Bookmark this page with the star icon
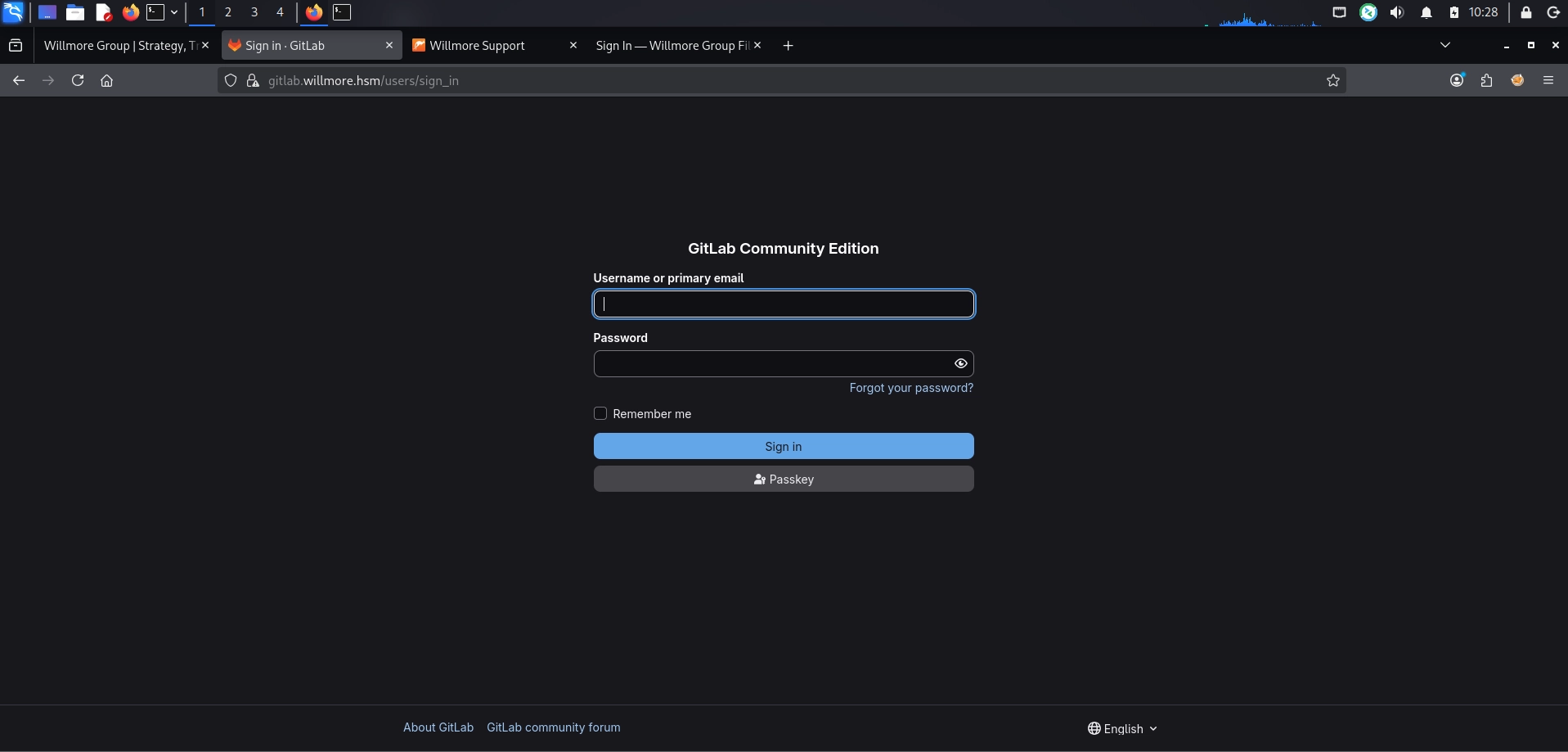1568x752 pixels. (1333, 80)
